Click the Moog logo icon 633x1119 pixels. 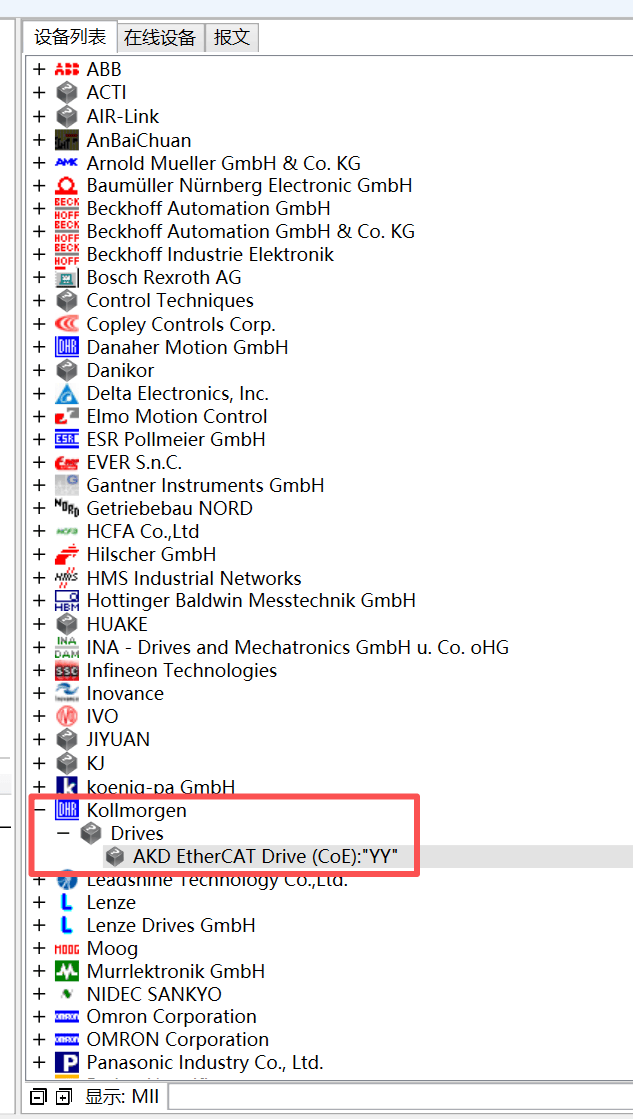click(x=66, y=948)
